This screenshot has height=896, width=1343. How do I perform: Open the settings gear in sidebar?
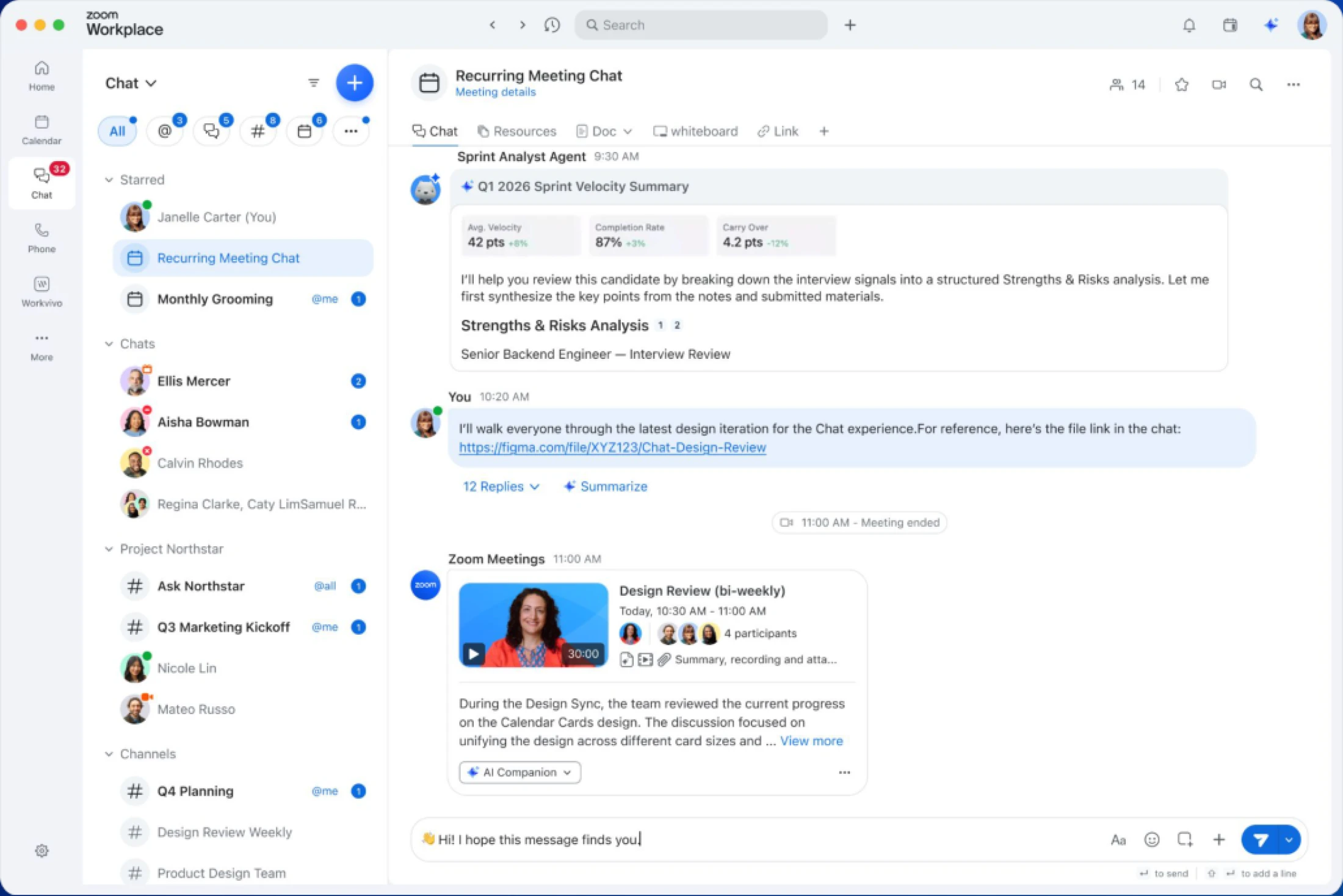42,850
